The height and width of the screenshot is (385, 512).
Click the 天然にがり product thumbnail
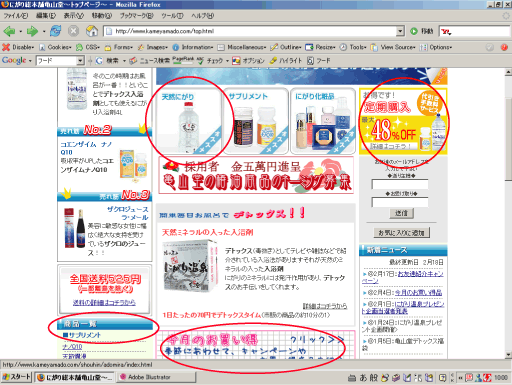tap(189, 121)
